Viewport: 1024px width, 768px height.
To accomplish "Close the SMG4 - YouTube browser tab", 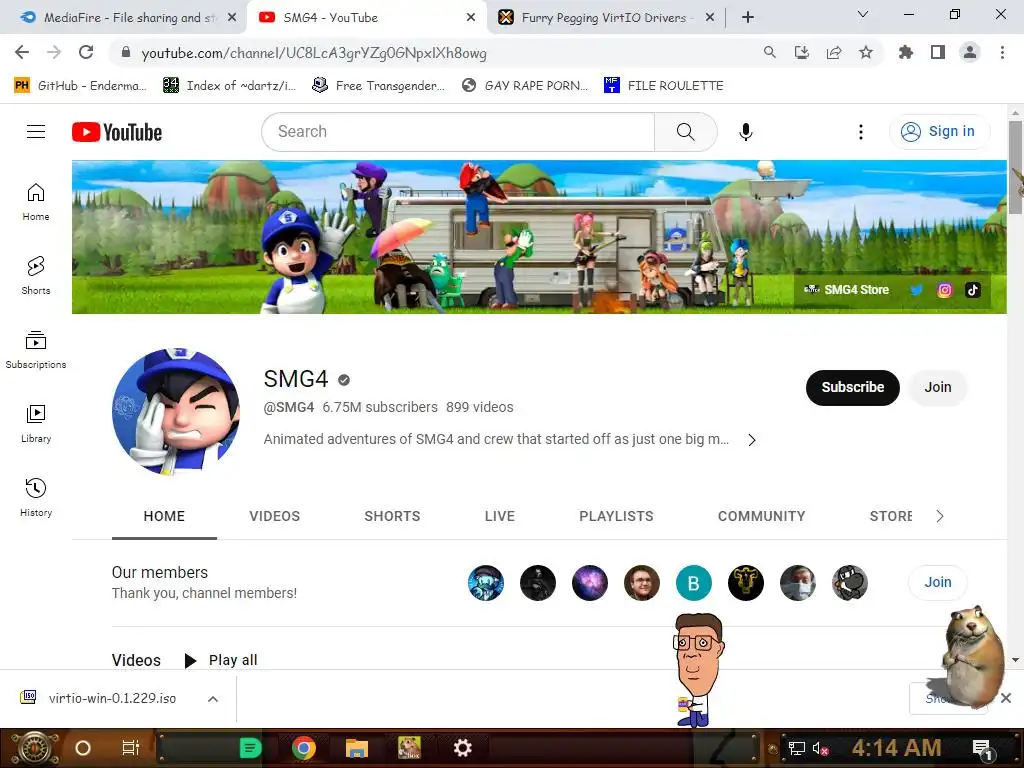I will click(x=471, y=18).
